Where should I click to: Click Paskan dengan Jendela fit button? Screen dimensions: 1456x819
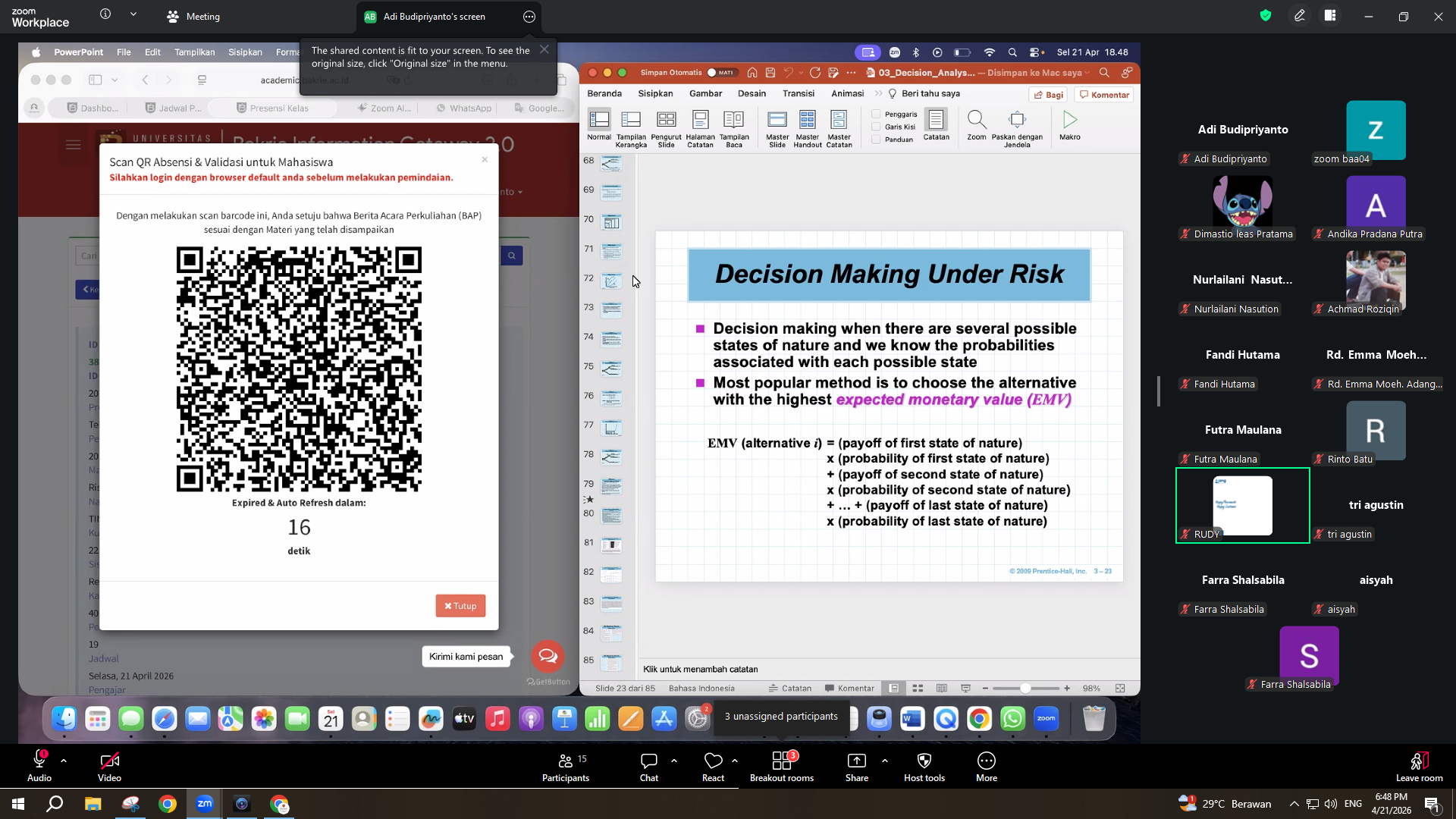(1017, 129)
